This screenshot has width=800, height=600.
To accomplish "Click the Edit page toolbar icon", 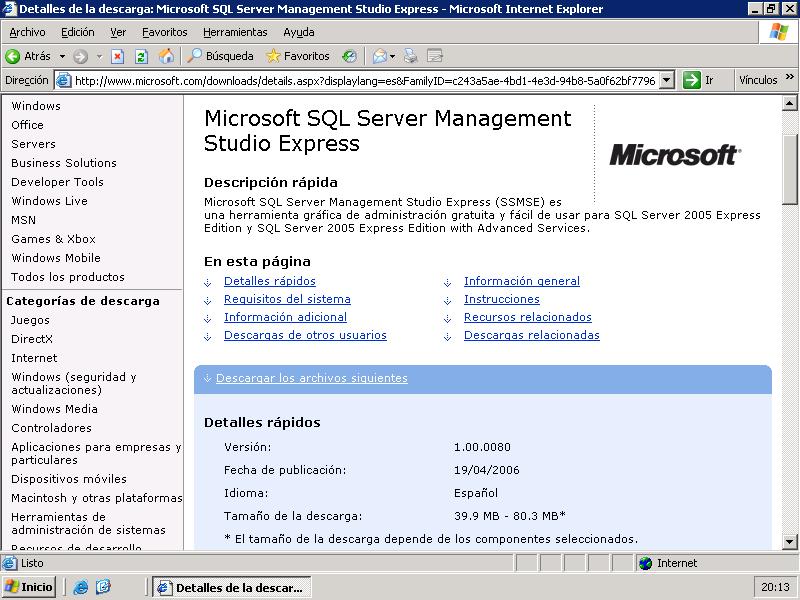I will coord(435,56).
